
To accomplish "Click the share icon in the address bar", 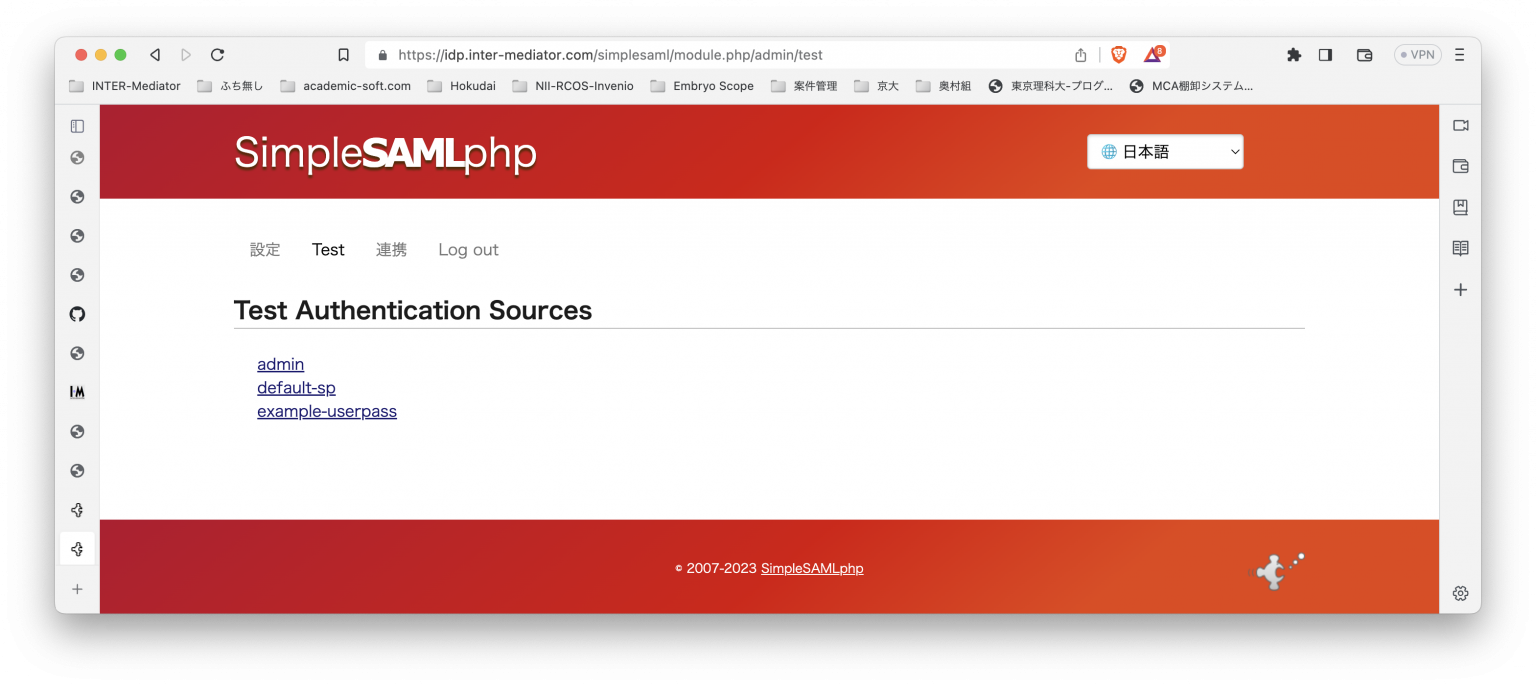I will point(1080,54).
